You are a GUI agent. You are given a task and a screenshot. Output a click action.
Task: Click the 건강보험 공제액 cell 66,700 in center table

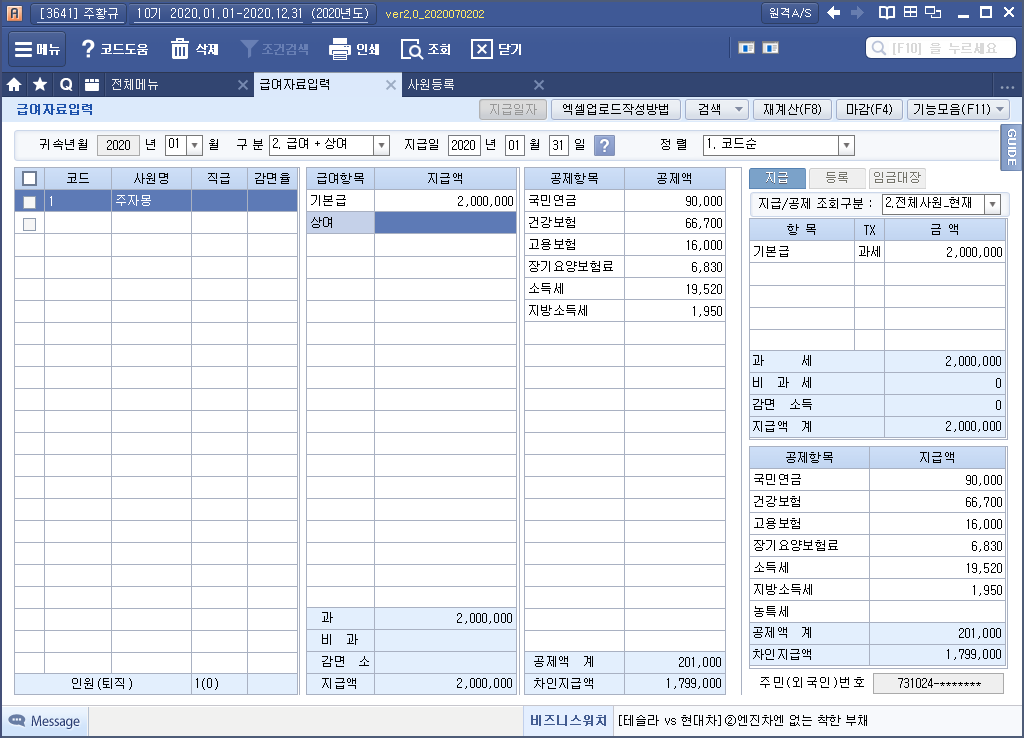pos(674,223)
